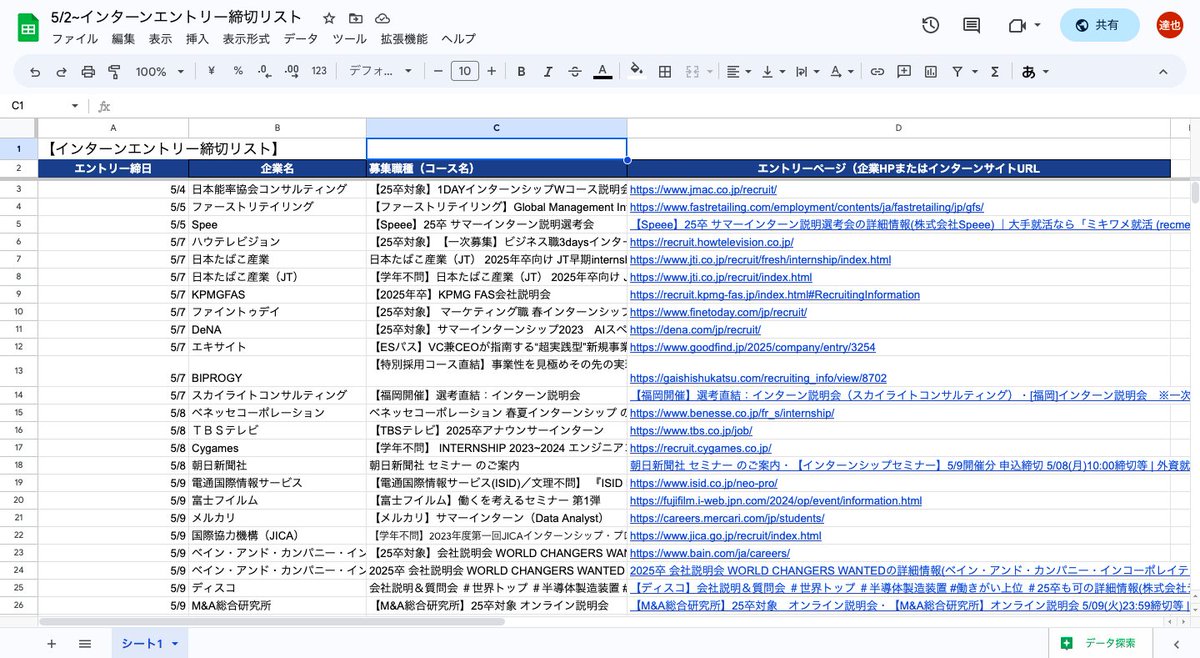Insert a chart from toolbar
Screen dimensions: 1200x658
931,71
